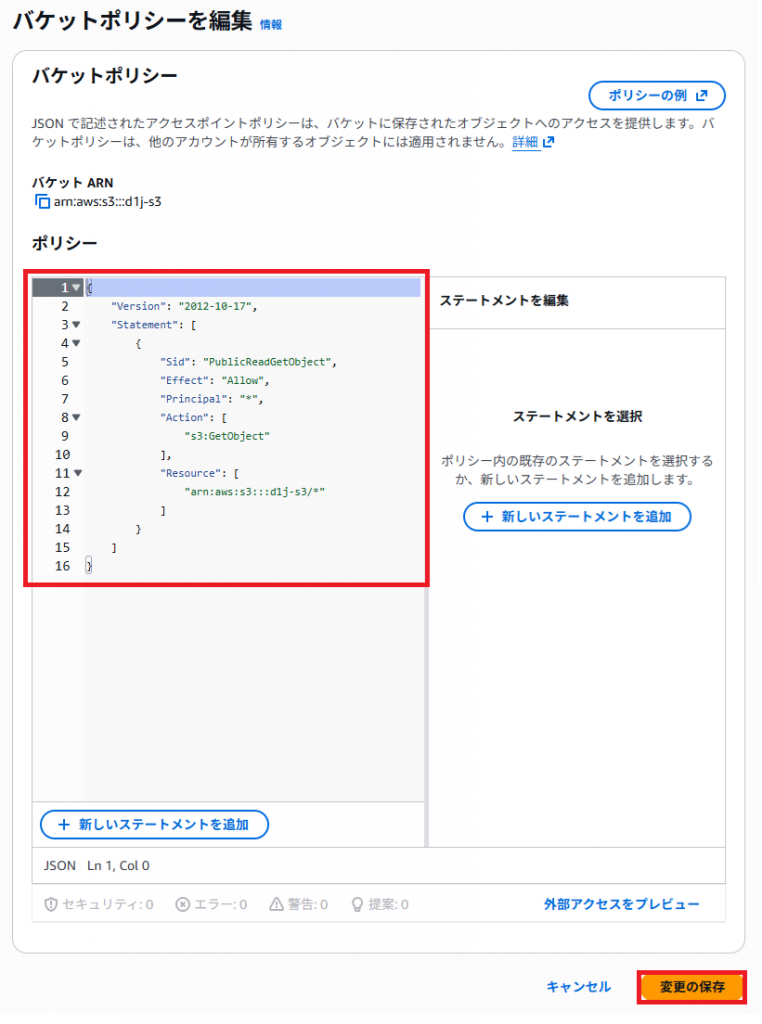Viewport: 762px width, 1024px height.
Task: Open the 情報 info link beside title
Action: (x=271, y=25)
